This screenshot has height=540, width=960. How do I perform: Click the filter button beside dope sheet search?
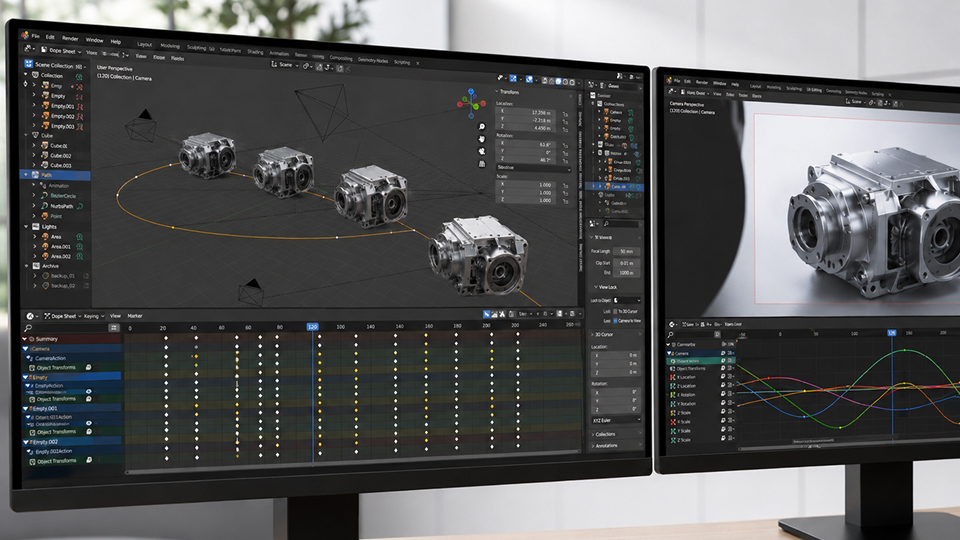click(x=113, y=328)
